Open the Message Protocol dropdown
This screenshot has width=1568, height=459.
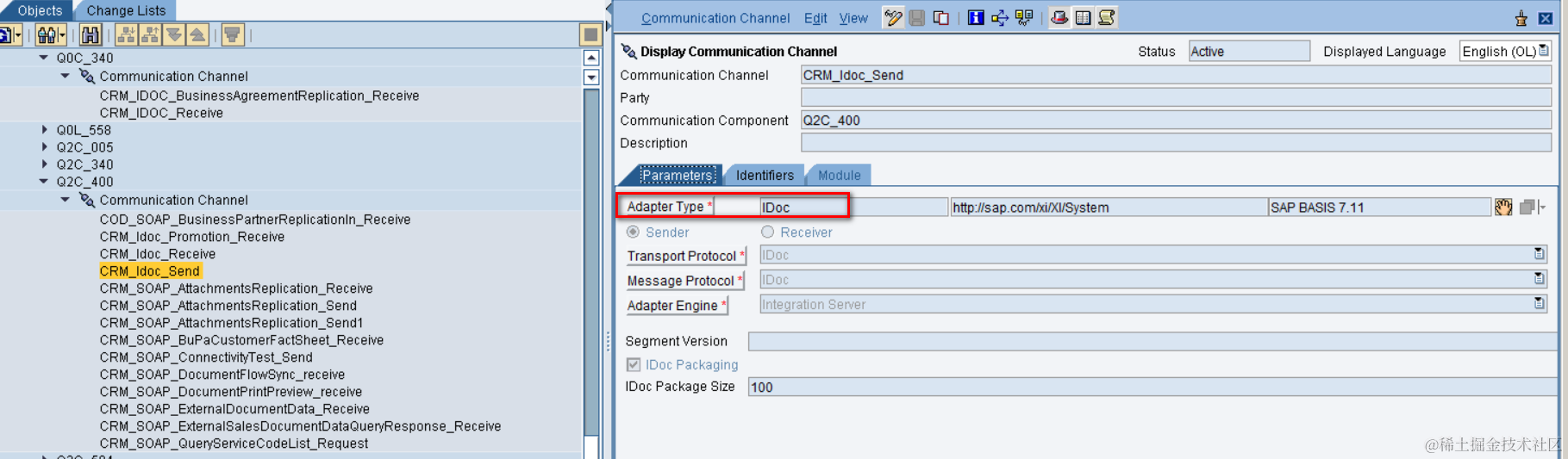click(x=1539, y=279)
